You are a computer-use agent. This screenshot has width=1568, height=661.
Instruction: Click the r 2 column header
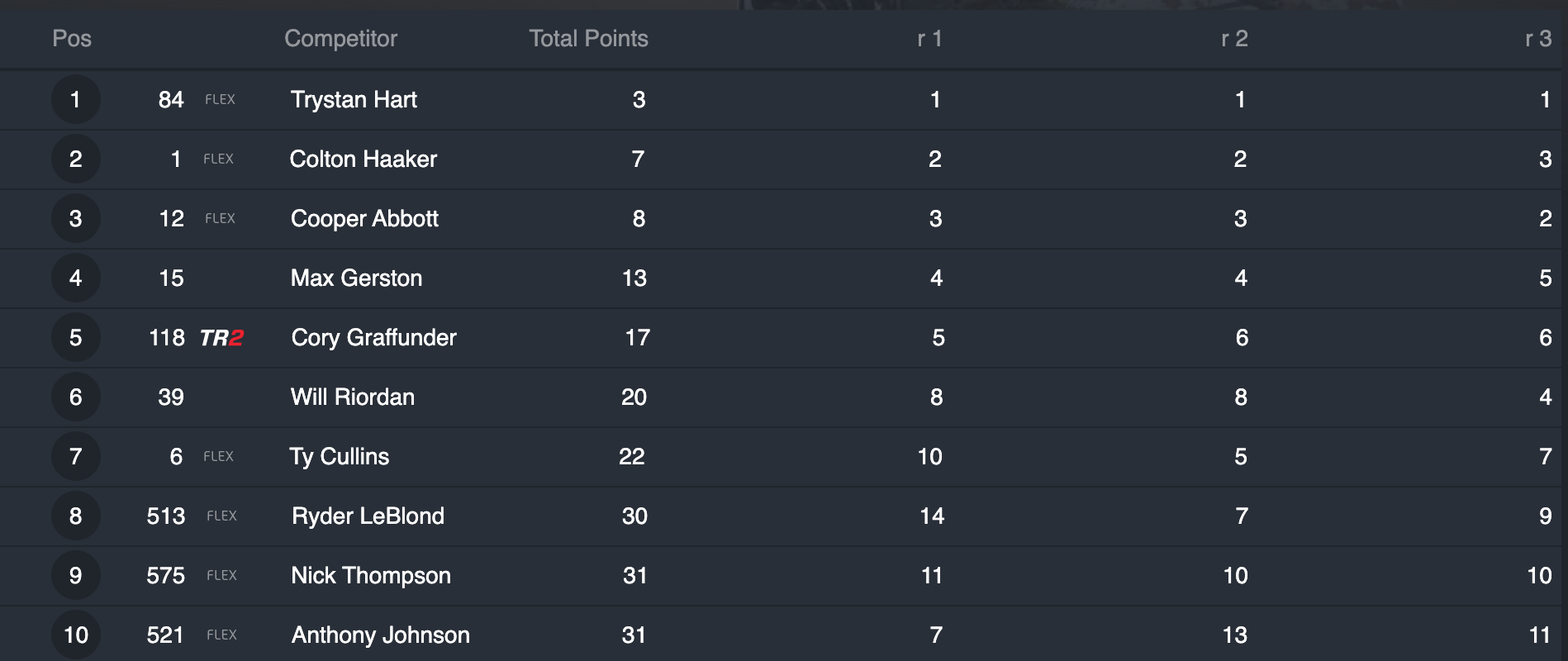[x=1234, y=39]
